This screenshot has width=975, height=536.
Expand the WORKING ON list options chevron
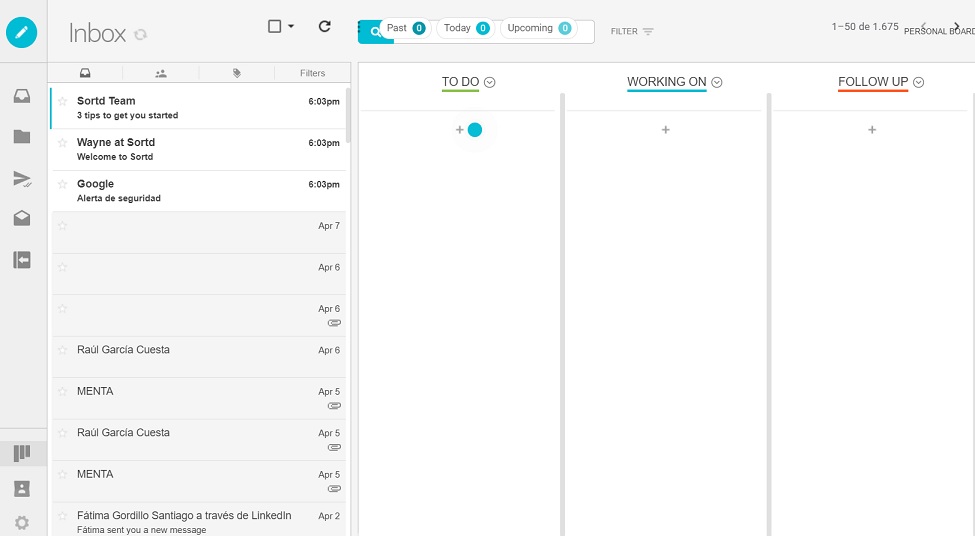click(x=717, y=82)
